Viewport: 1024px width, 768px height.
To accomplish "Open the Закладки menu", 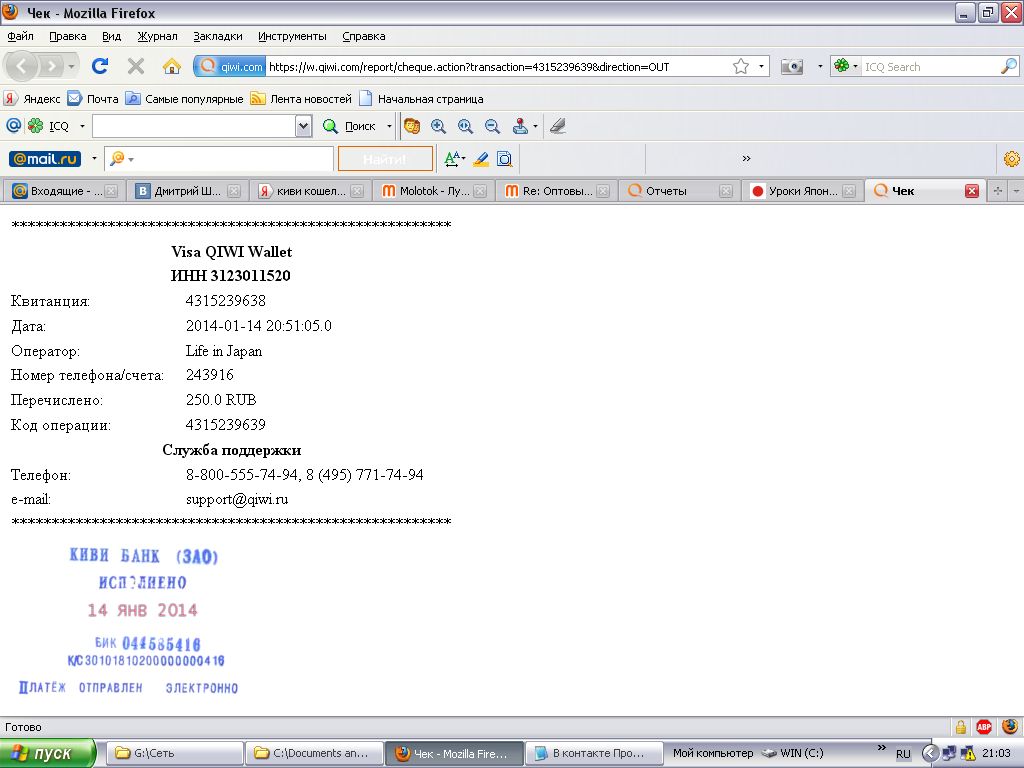I will point(217,37).
